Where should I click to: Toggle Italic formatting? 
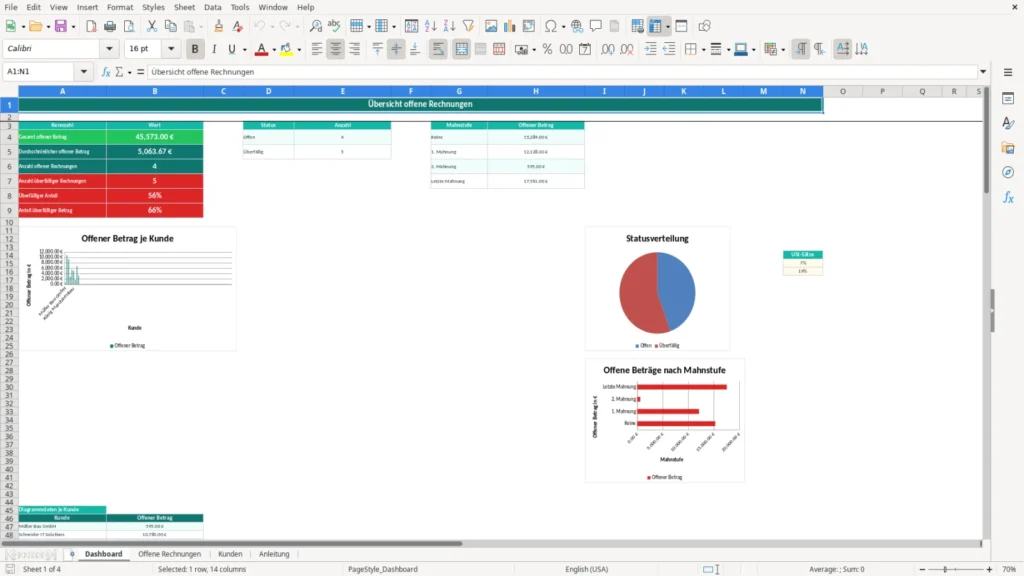pos(214,49)
